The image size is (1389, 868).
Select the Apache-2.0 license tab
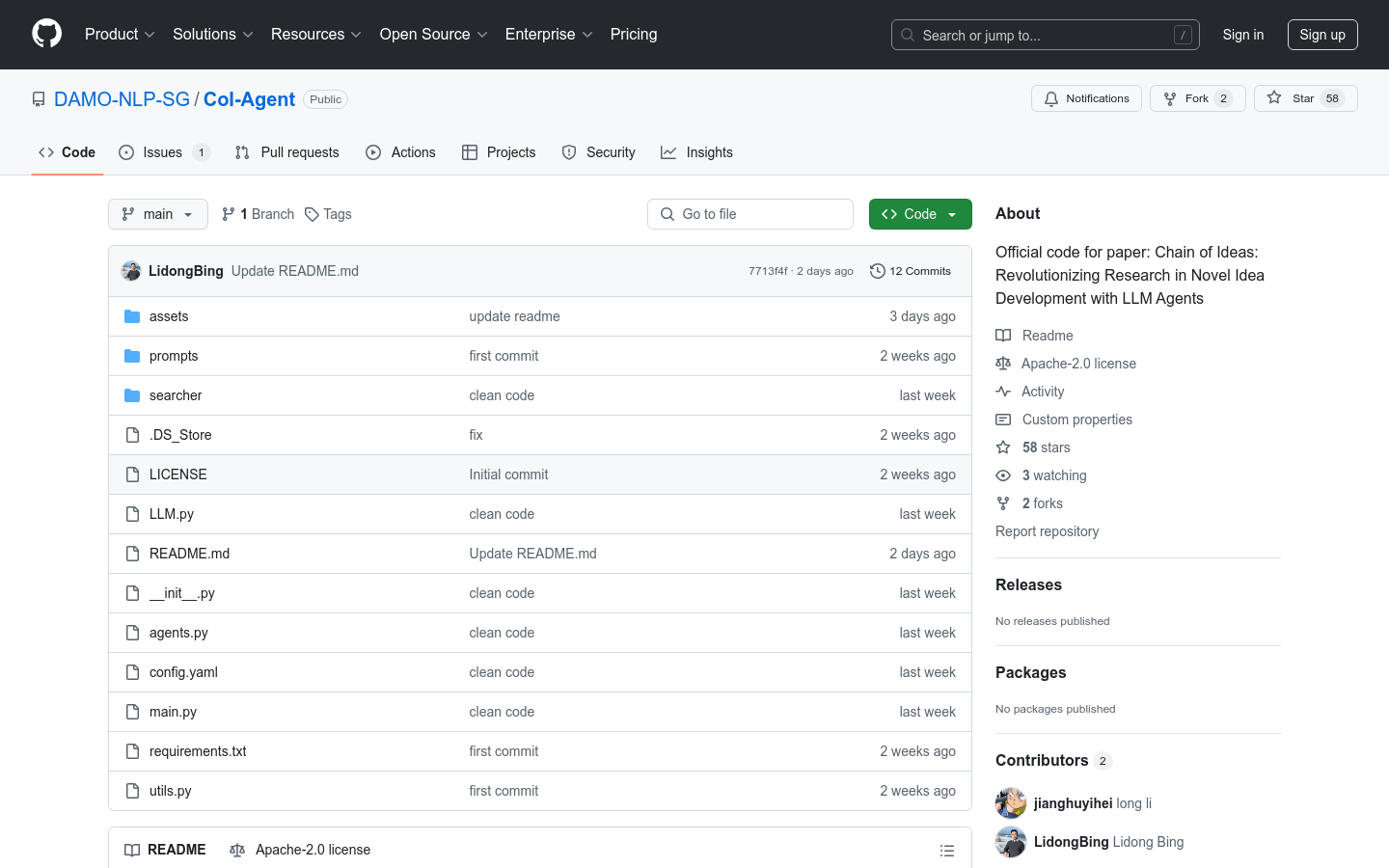300,850
